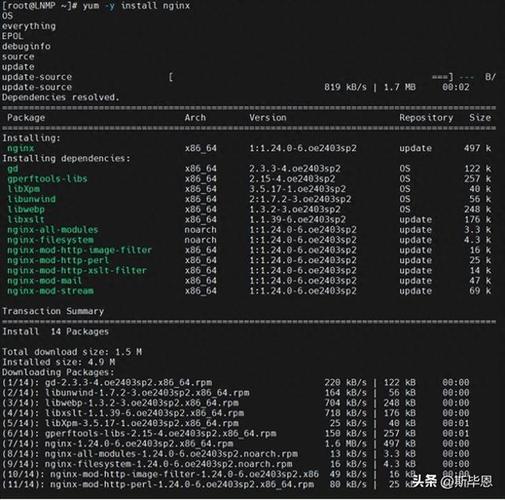
Task: Click the 'Total download size: 1.5 M' line
Action: click(x=72, y=352)
